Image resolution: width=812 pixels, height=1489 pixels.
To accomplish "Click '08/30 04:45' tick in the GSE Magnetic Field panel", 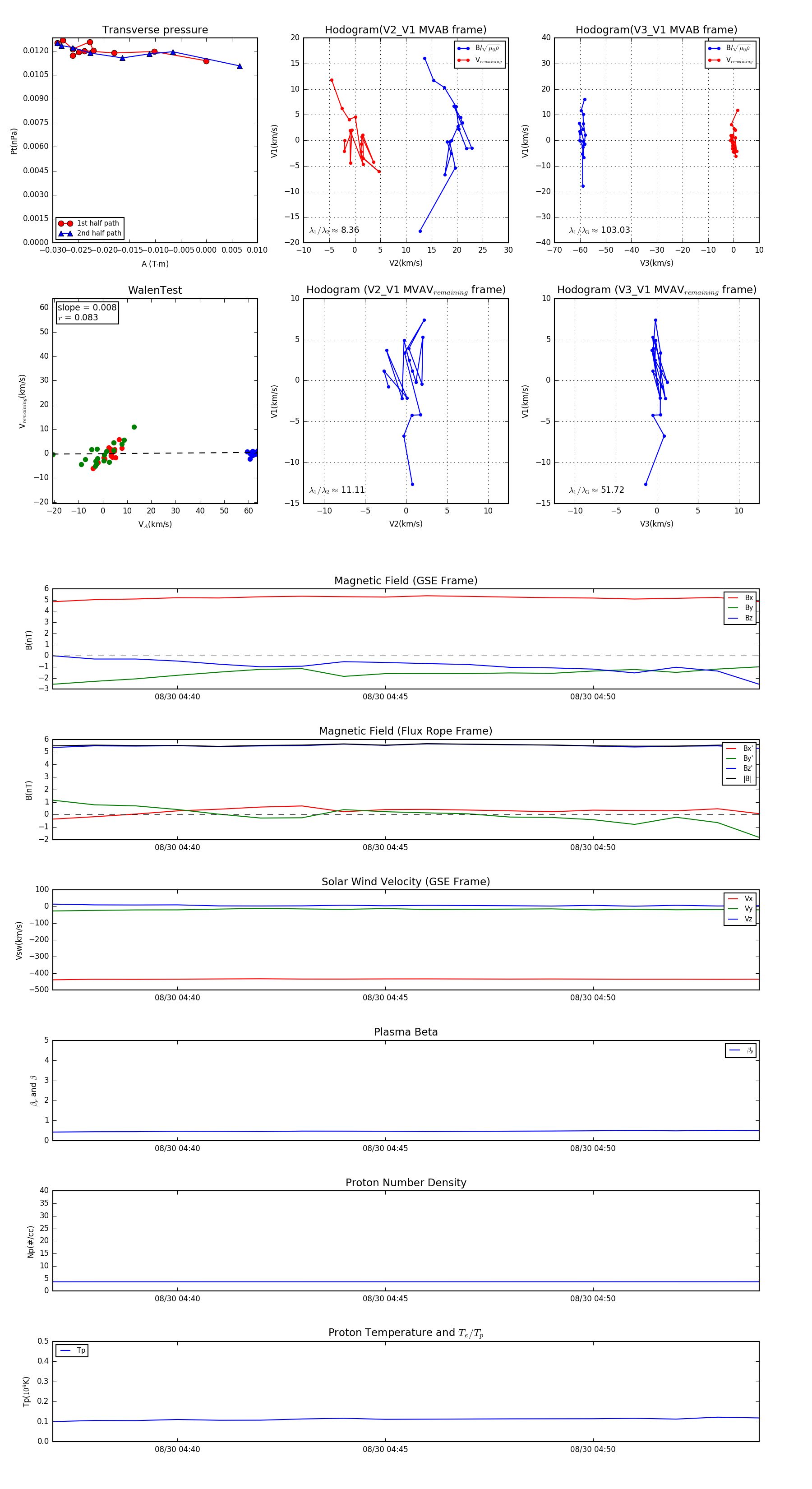I will 385,697.
